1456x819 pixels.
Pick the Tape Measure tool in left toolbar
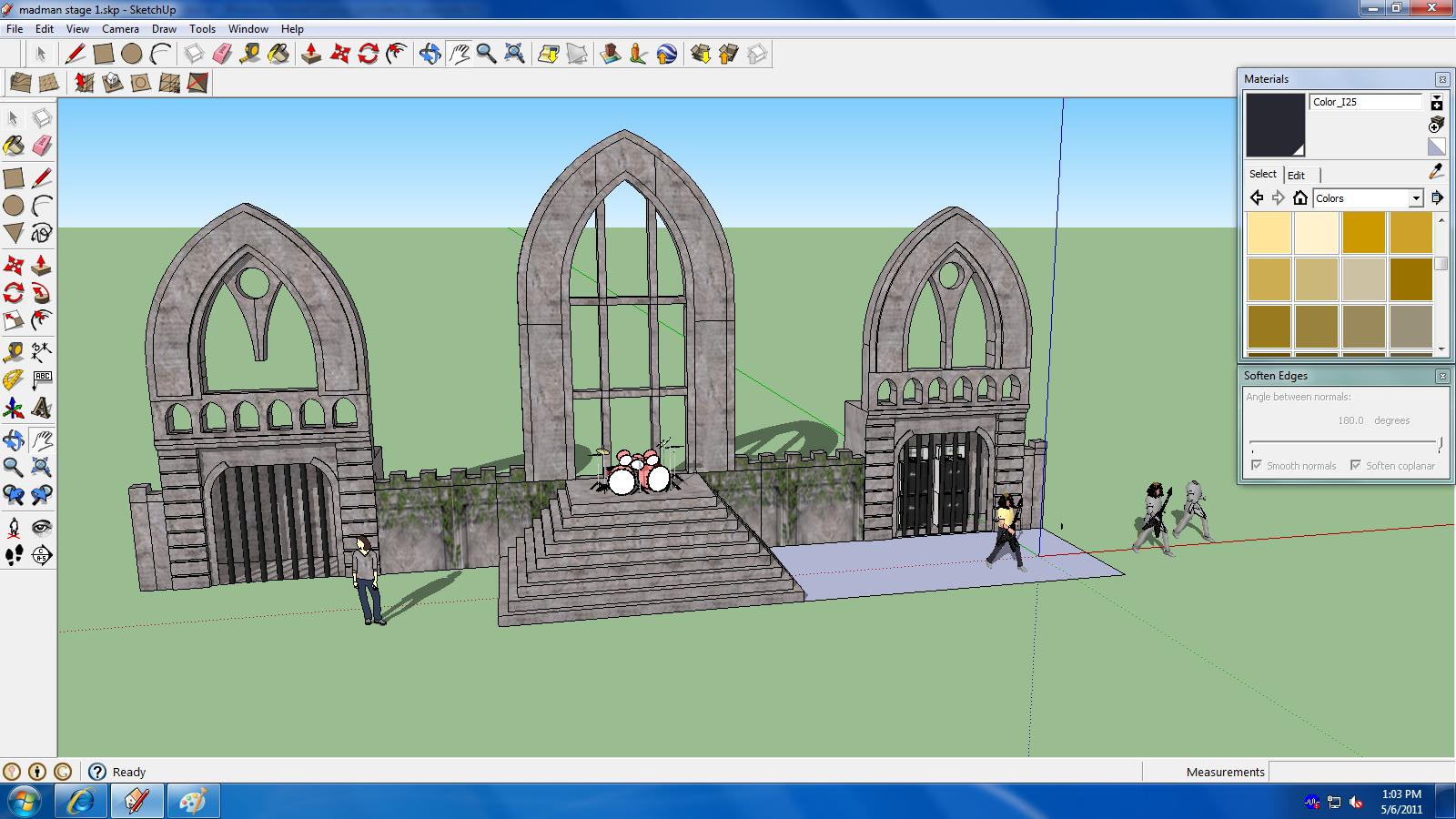tap(14, 352)
